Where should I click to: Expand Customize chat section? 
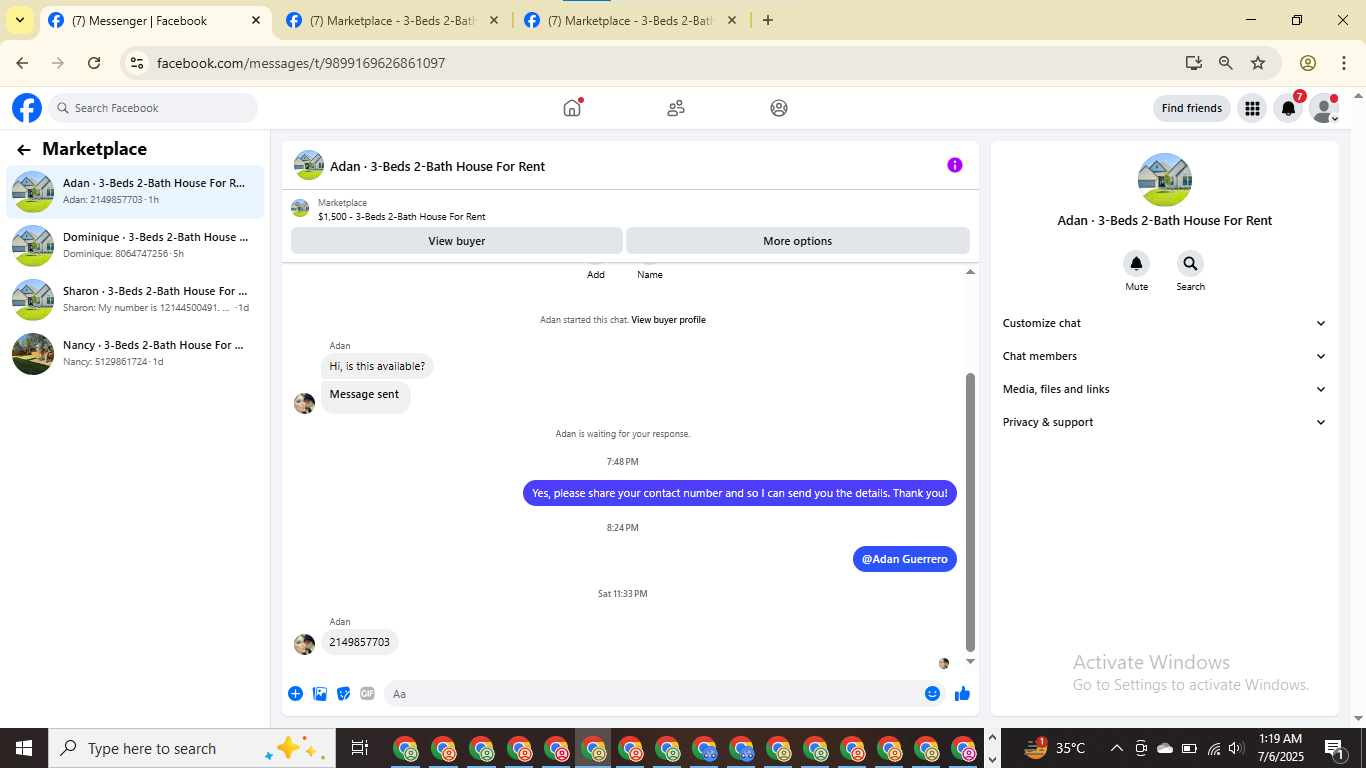pos(1165,323)
